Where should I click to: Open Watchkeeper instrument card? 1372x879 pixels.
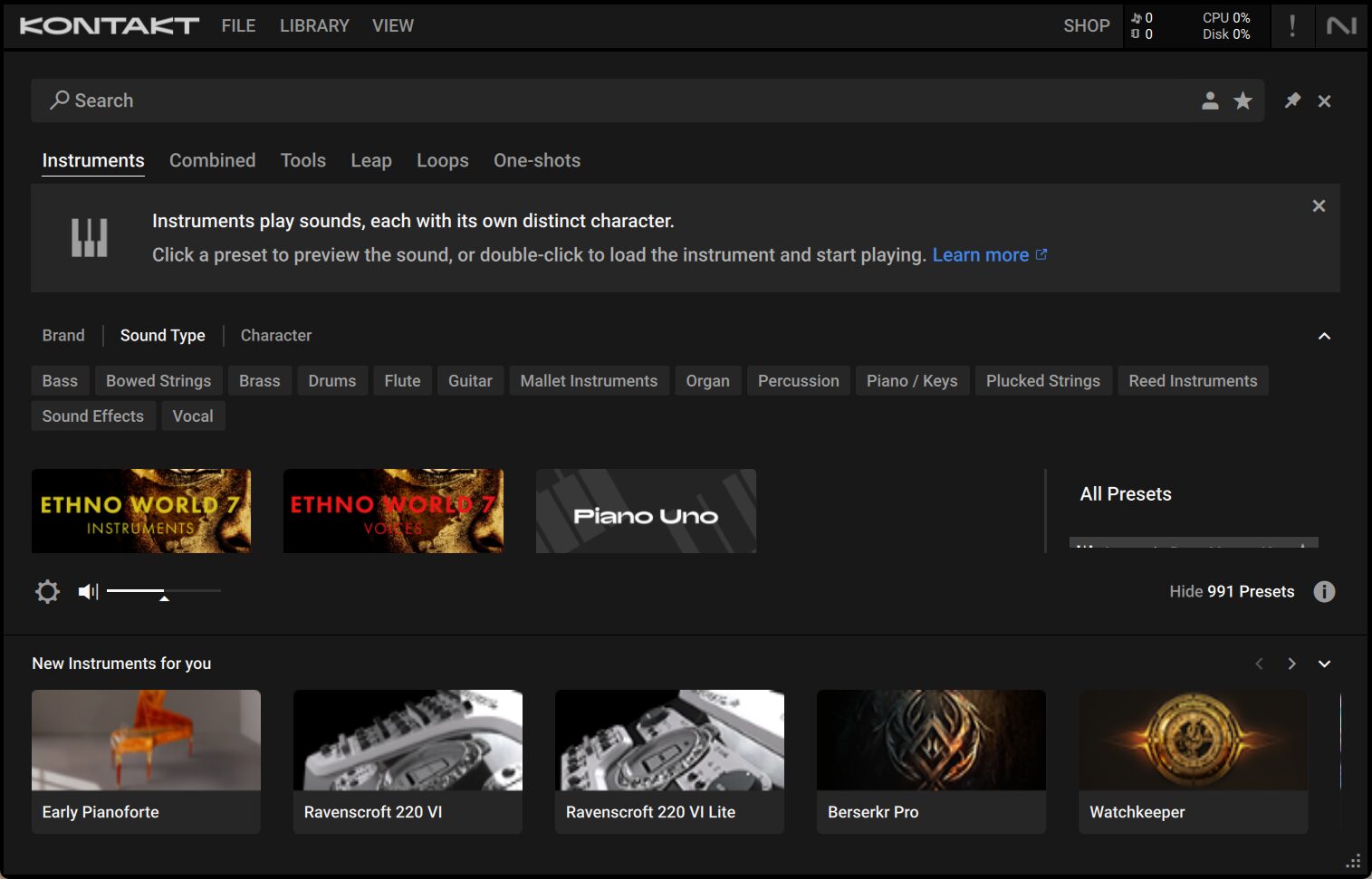tap(1193, 761)
